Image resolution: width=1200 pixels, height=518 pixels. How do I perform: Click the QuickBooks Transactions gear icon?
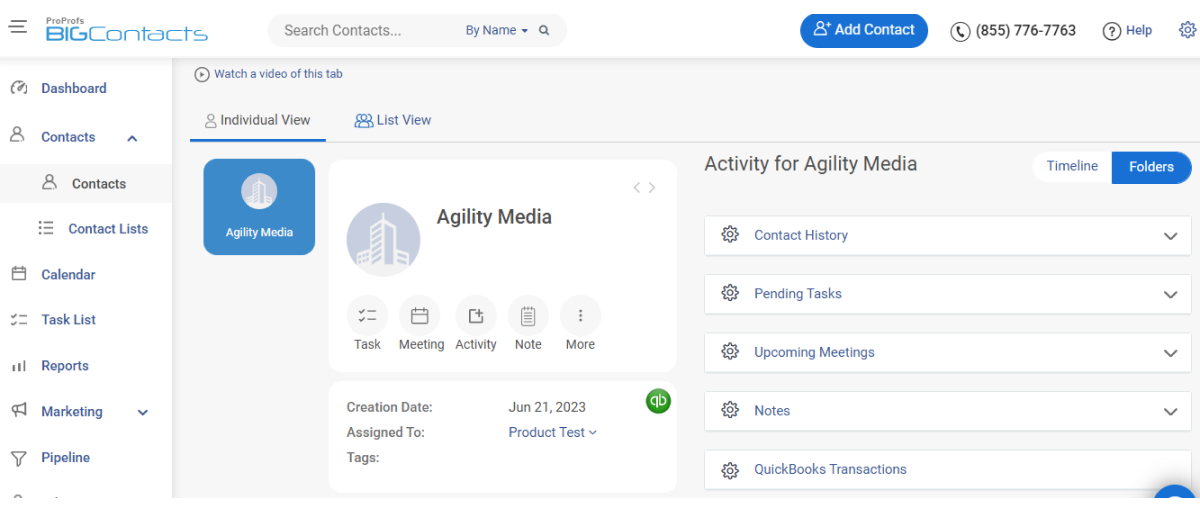coord(730,470)
